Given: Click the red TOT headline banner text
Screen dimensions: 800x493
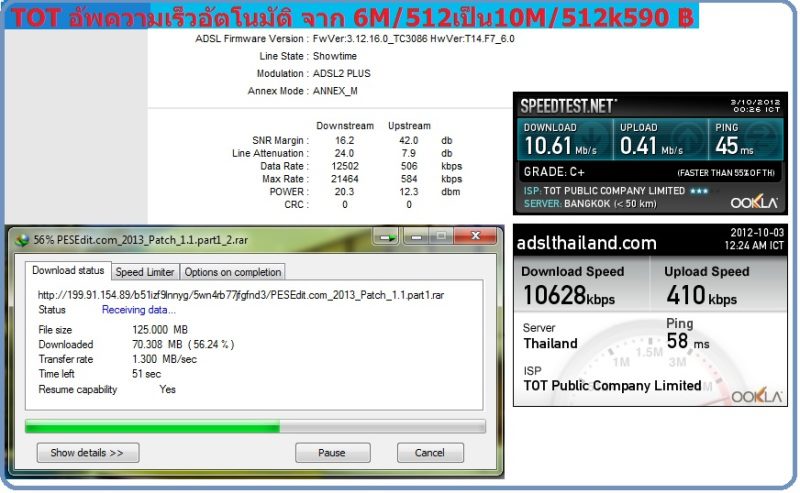Looking at the screenshot, I should tap(352, 18).
